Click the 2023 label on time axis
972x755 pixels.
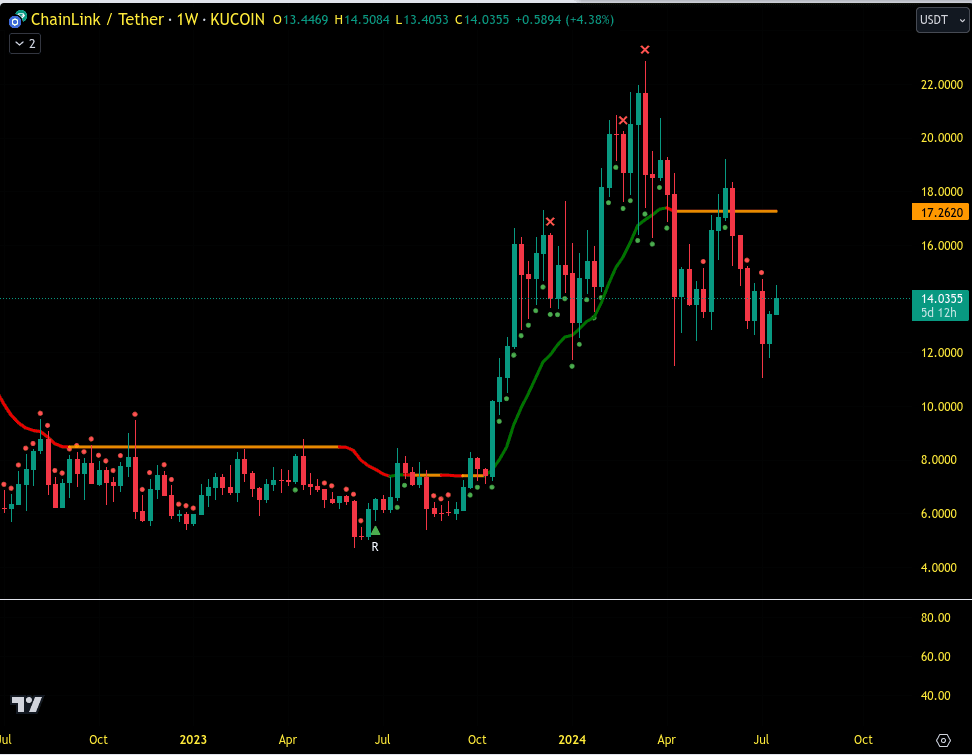193,740
